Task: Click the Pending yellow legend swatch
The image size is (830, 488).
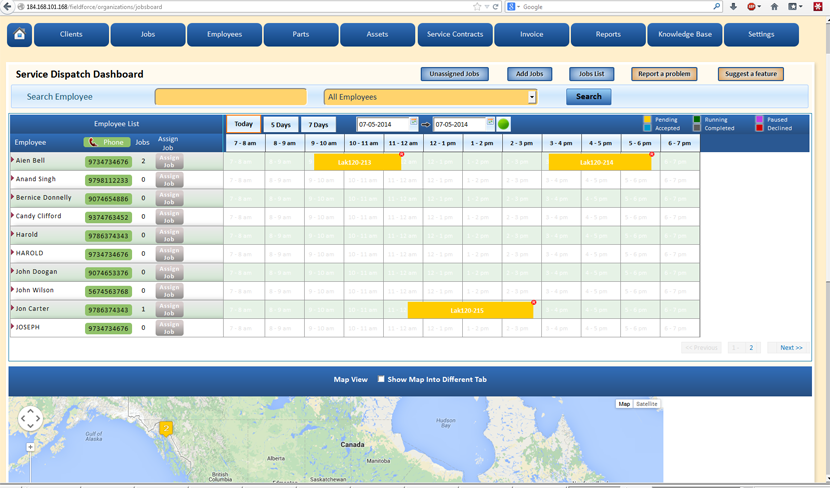Action: pyautogui.click(x=647, y=119)
